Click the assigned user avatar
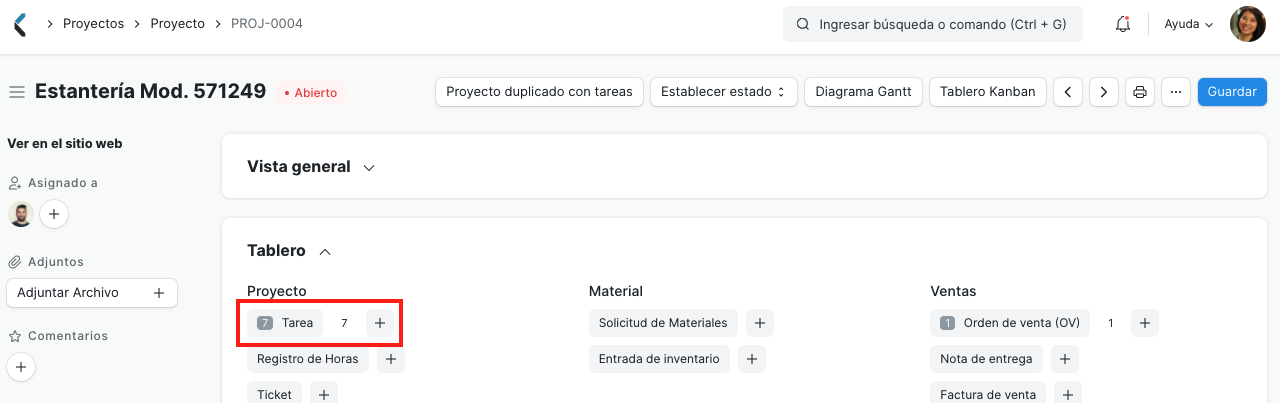 click(x=21, y=214)
